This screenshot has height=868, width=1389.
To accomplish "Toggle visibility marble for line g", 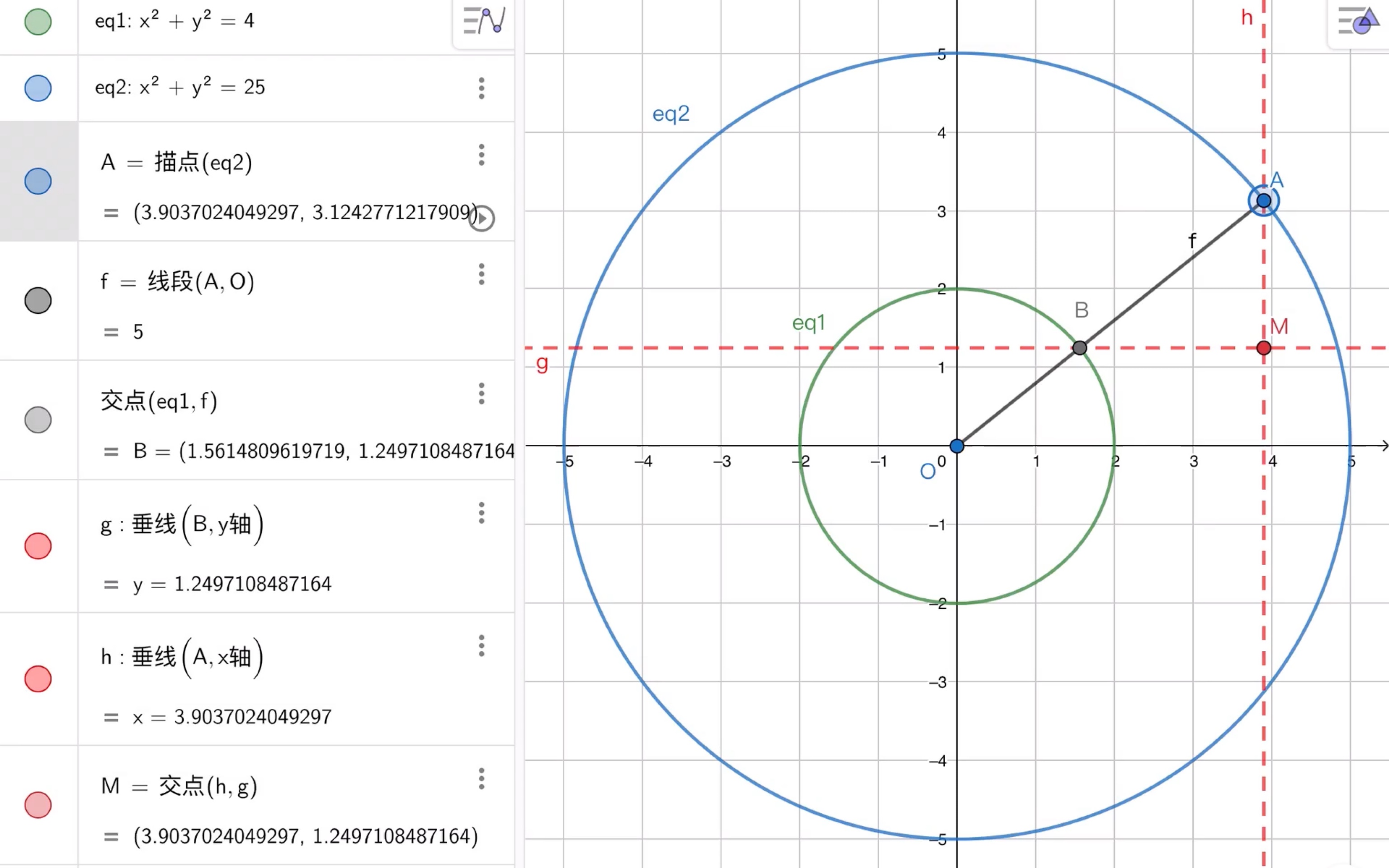I will [38, 546].
